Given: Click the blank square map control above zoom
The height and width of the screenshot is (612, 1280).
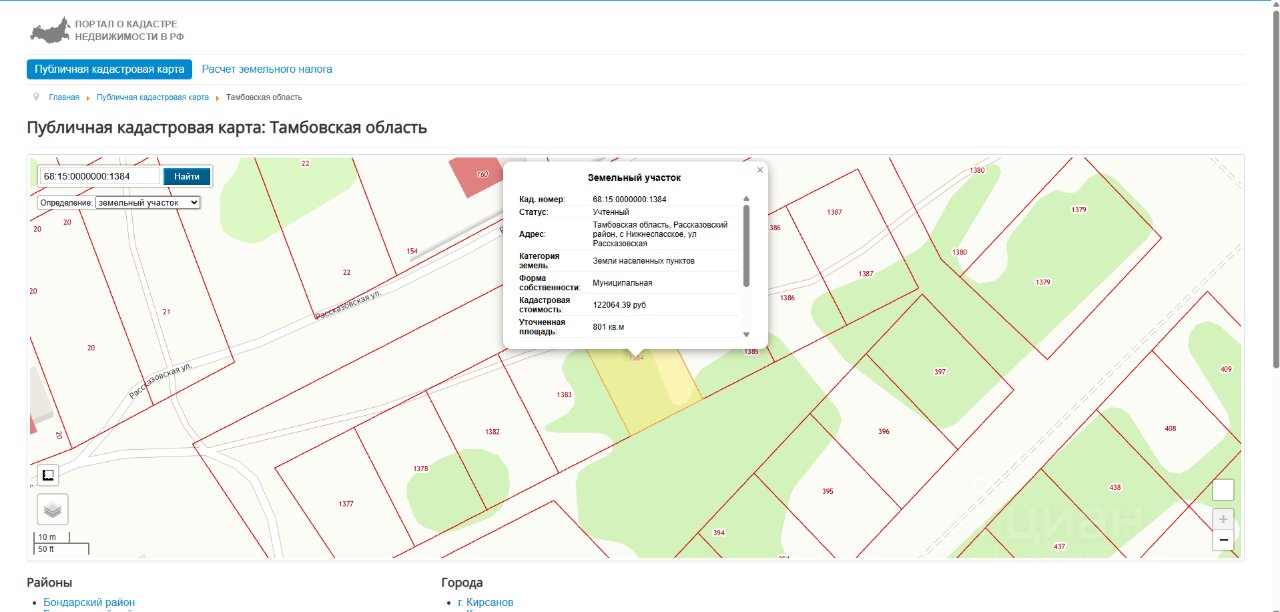Looking at the screenshot, I should [1223, 490].
